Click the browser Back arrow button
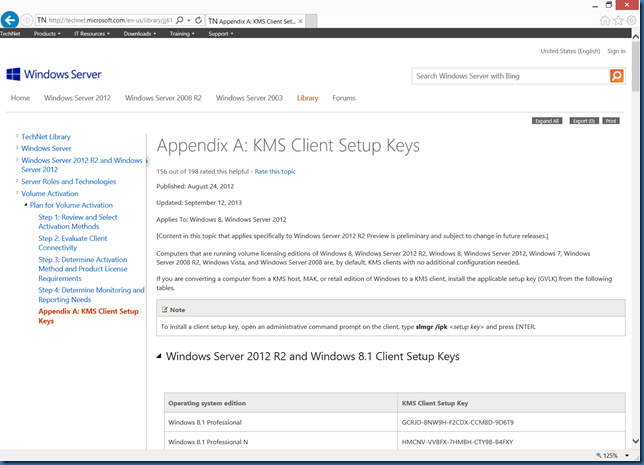Image resolution: width=644 pixels, height=465 pixels. [10, 20]
